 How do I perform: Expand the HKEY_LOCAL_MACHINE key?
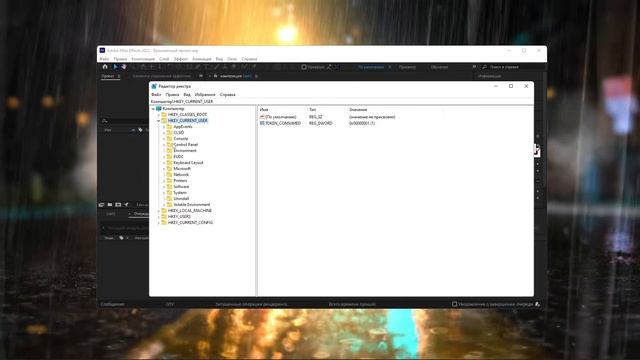[x=158, y=211]
